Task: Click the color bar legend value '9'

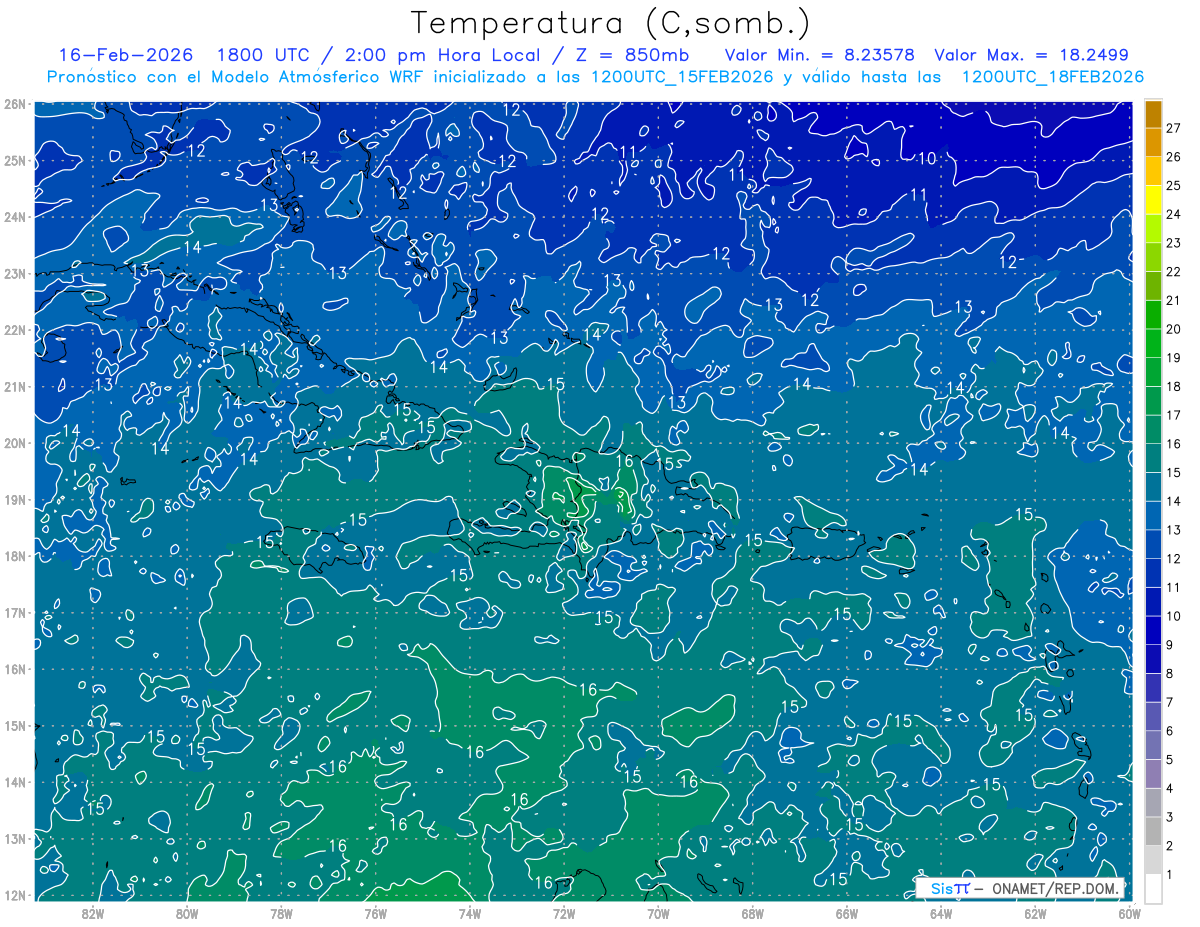Action: [1170, 645]
